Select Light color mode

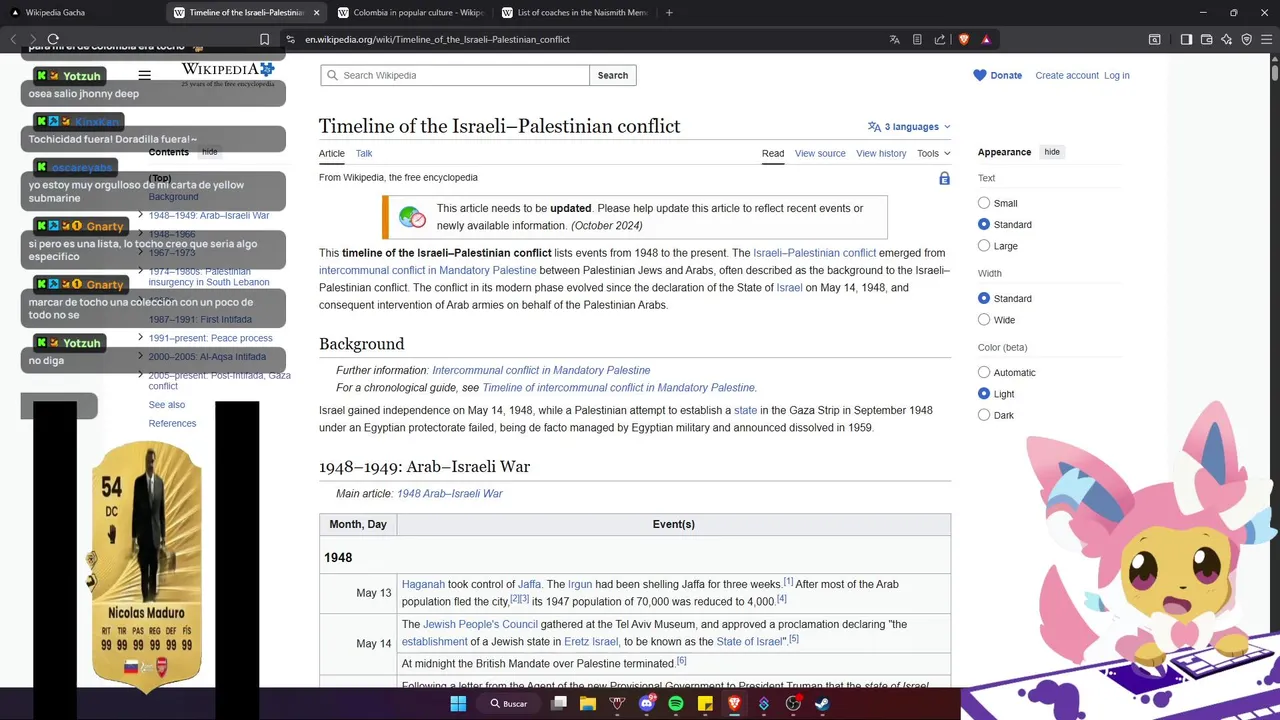[x=984, y=394]
